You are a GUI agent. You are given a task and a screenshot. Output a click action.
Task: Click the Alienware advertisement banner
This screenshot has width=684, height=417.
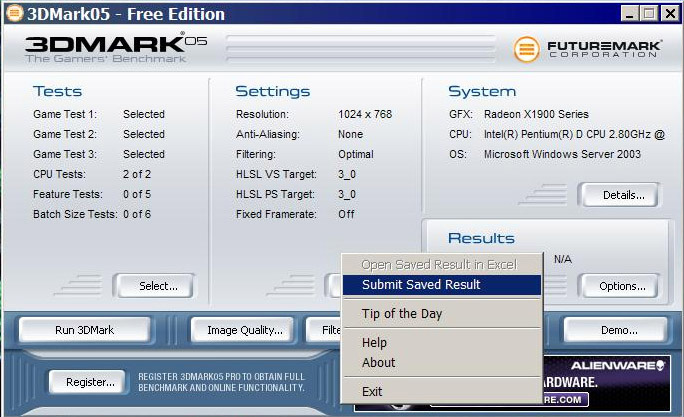[606, 383]
